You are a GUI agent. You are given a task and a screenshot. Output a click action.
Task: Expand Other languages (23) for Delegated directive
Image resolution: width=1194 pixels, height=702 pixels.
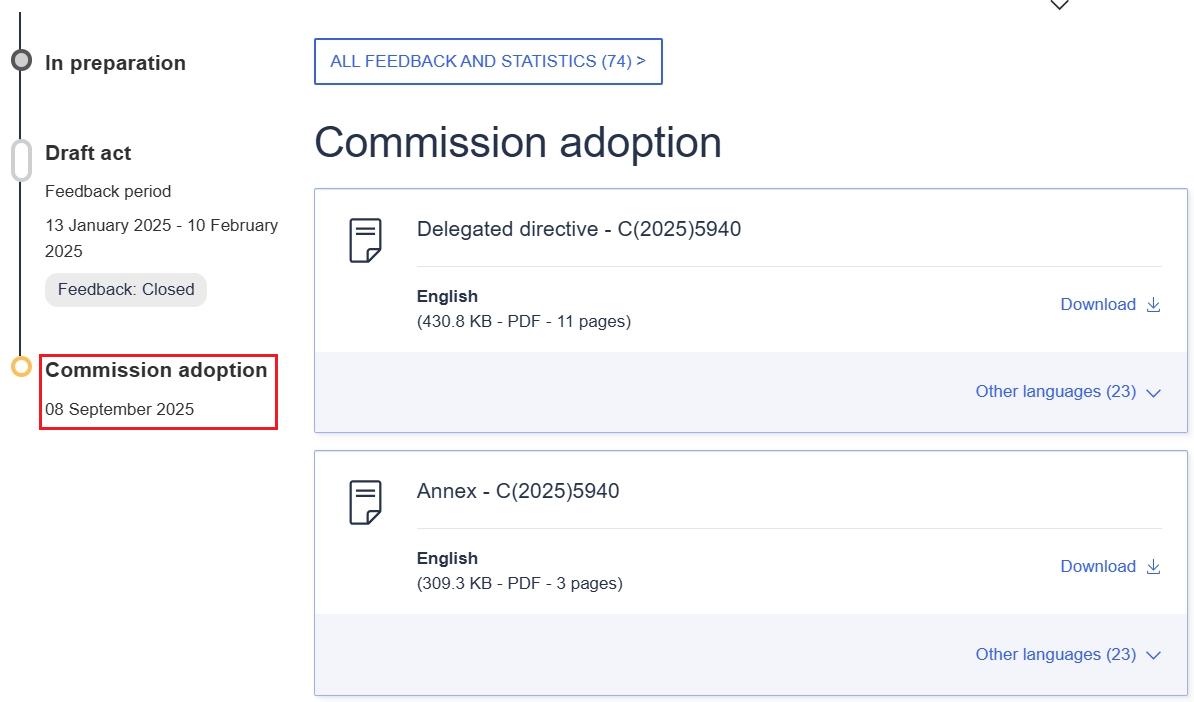pos(1055,392)
